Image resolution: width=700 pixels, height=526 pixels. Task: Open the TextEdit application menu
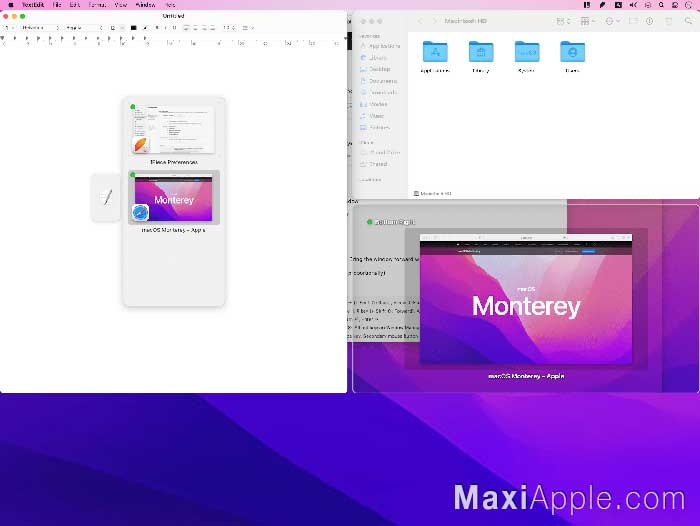tap(33, 5)
